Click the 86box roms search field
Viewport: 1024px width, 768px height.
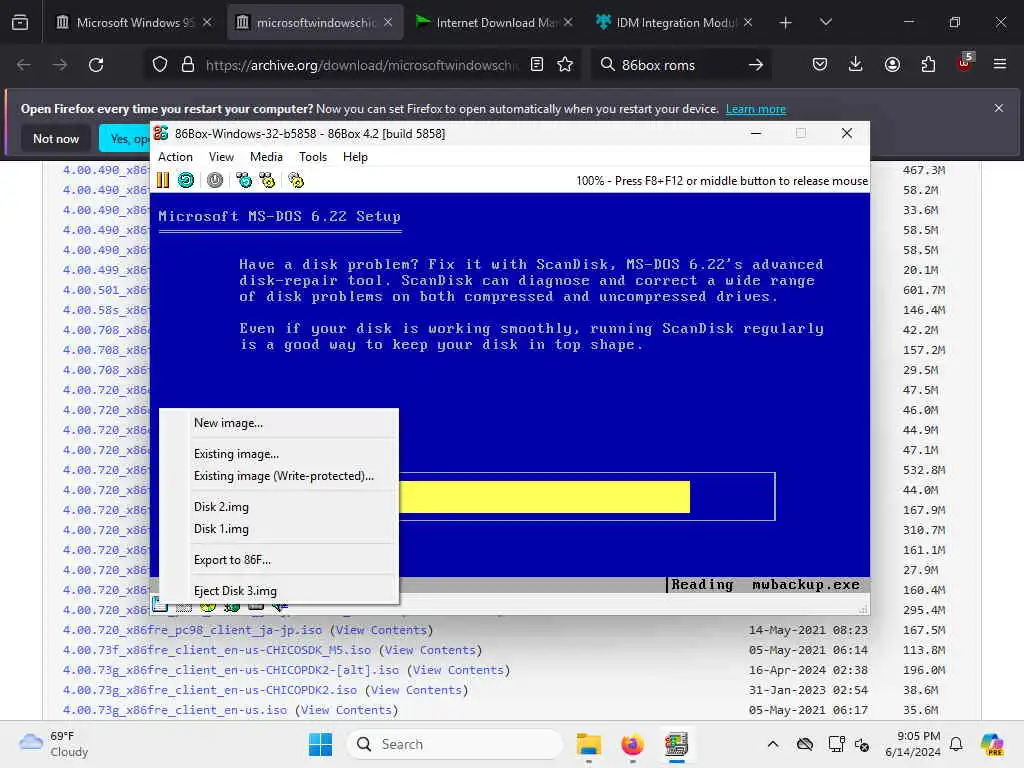679,65
